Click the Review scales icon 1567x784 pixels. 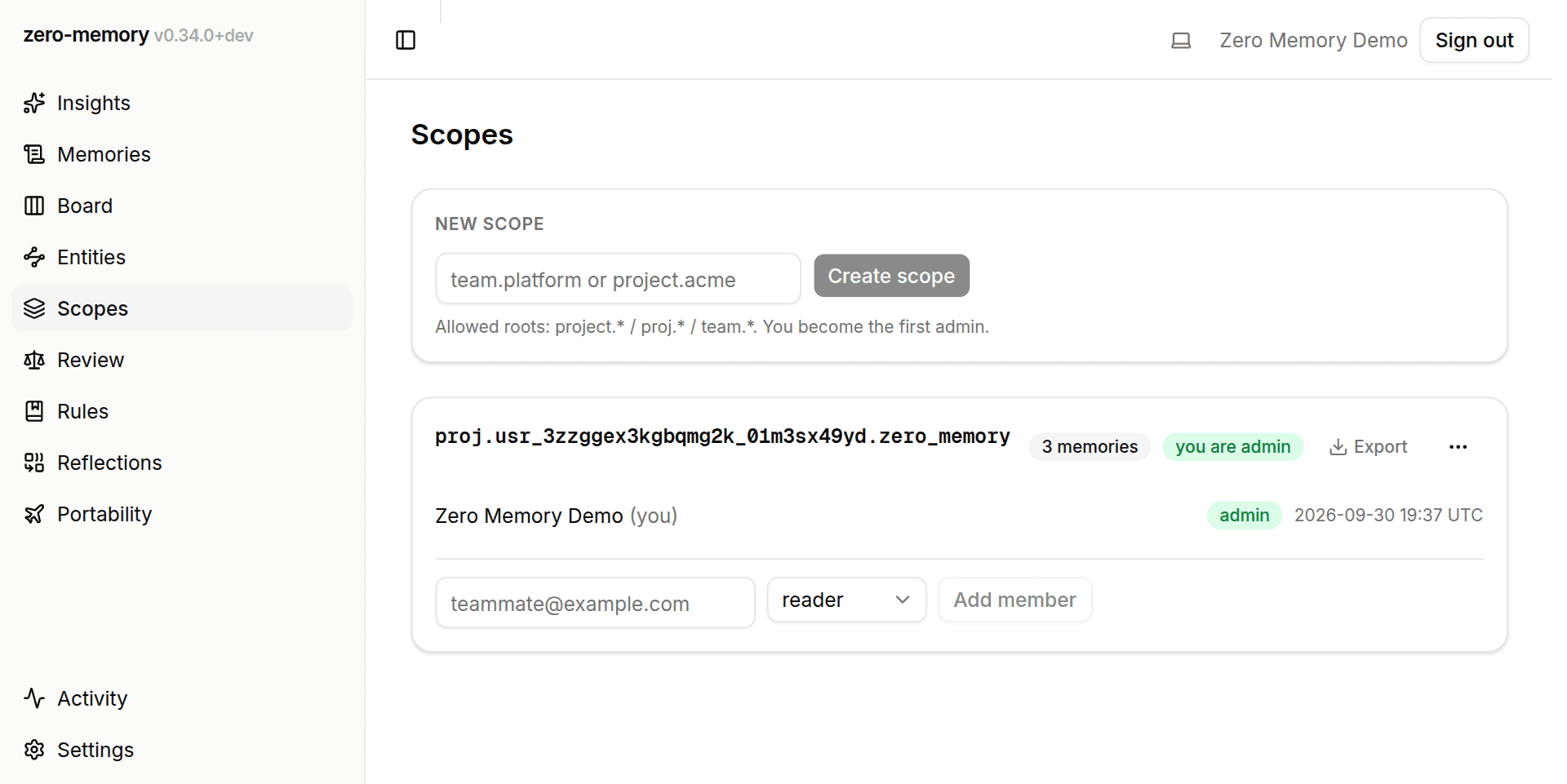[x=34, y=360]
